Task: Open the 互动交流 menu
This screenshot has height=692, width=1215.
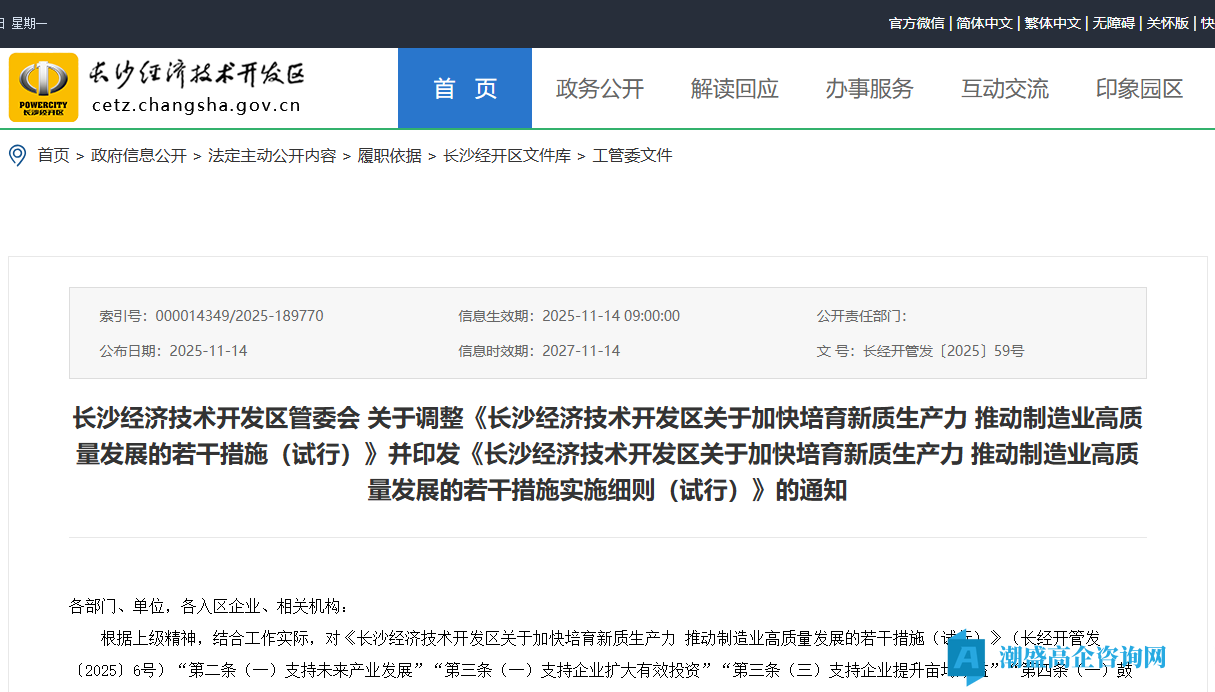Action: [x=1004, y=88]
